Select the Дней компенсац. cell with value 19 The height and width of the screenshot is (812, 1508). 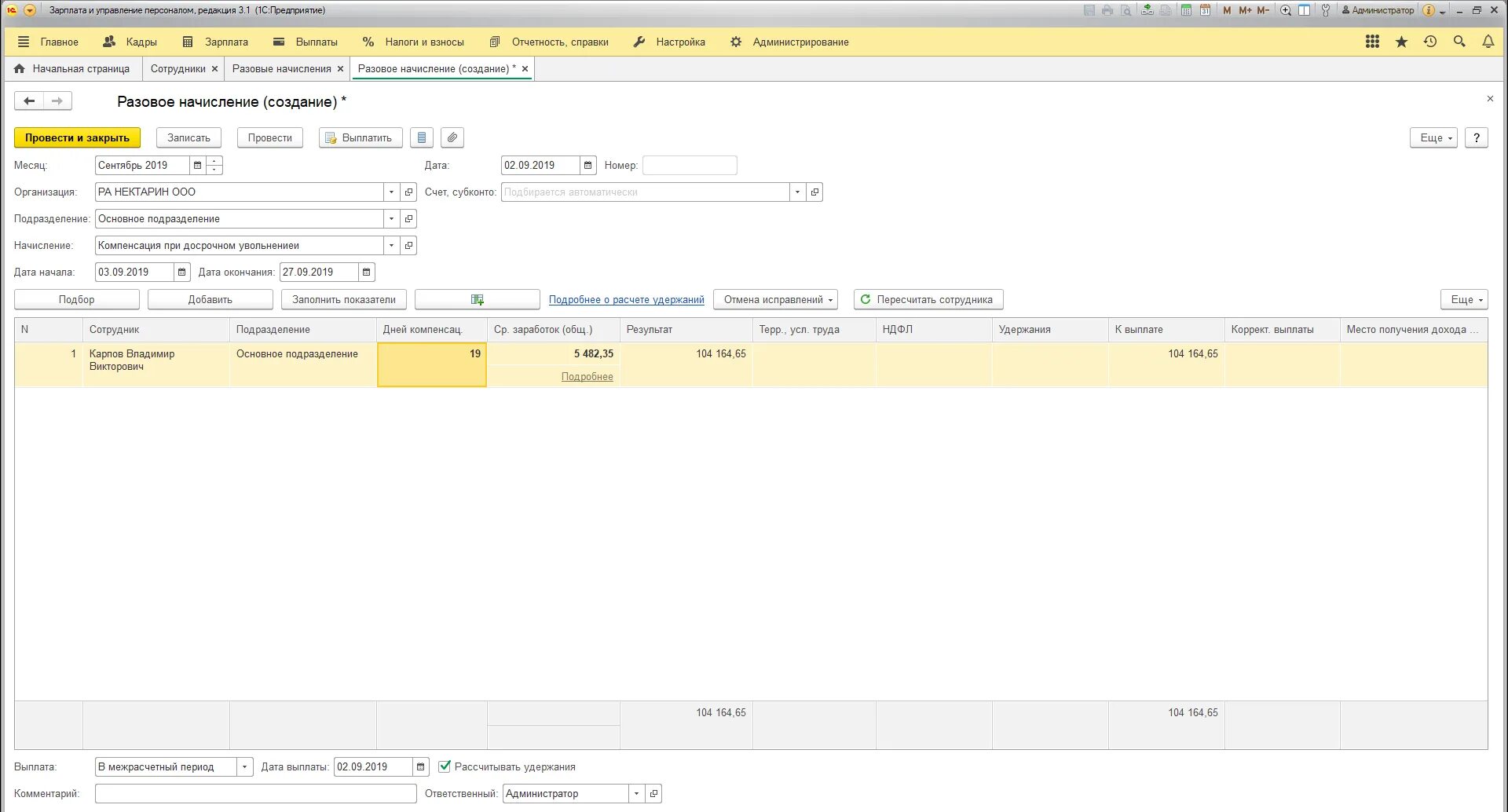coord(432,364)
